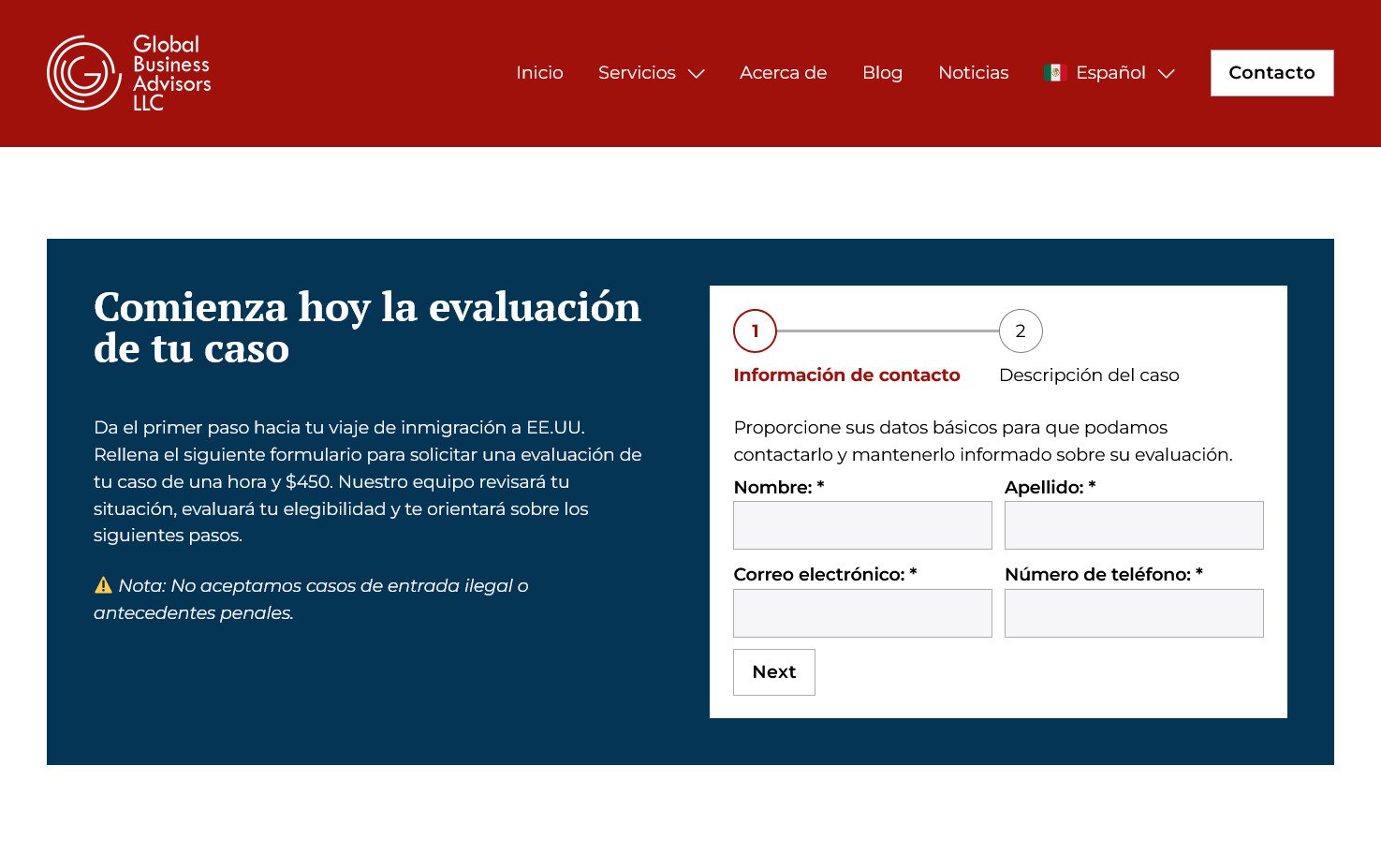Visit the Noticias page
The height and width of the screenshot is (868, 1381).
coord(973,73)
